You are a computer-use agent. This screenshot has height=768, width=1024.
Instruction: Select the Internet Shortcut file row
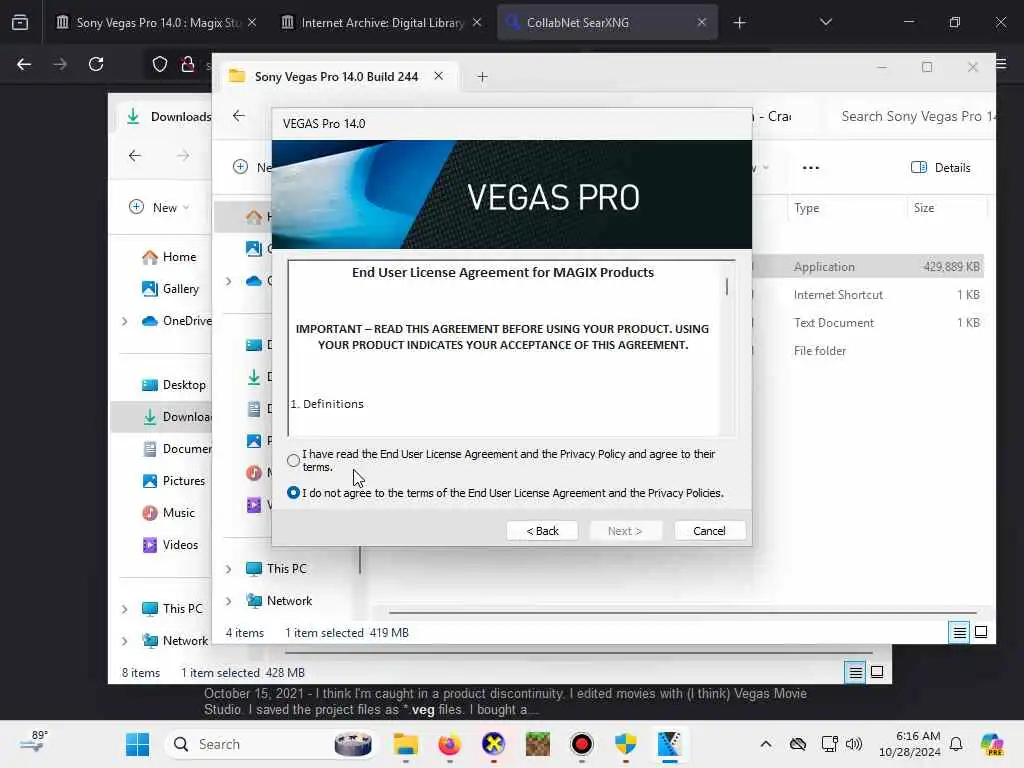(867, 295)
